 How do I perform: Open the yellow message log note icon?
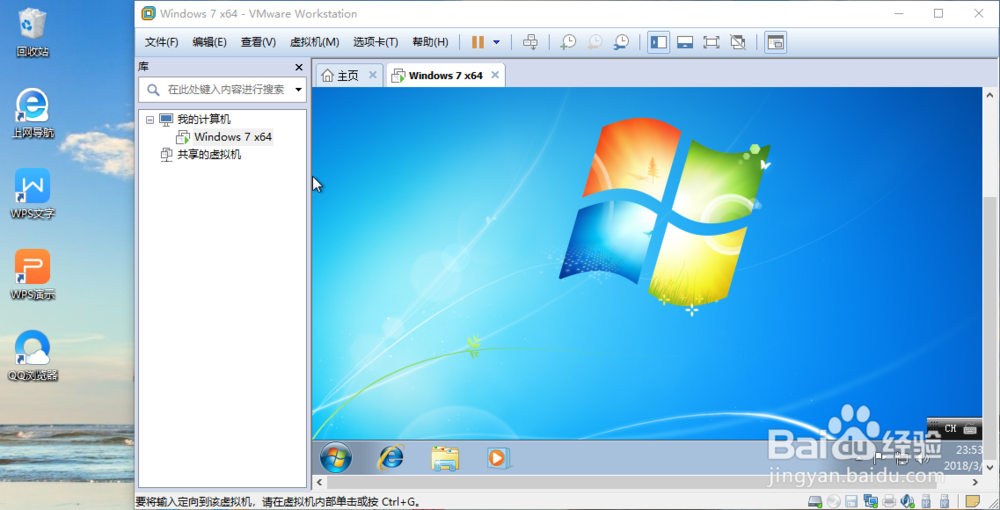coord(973,501)
